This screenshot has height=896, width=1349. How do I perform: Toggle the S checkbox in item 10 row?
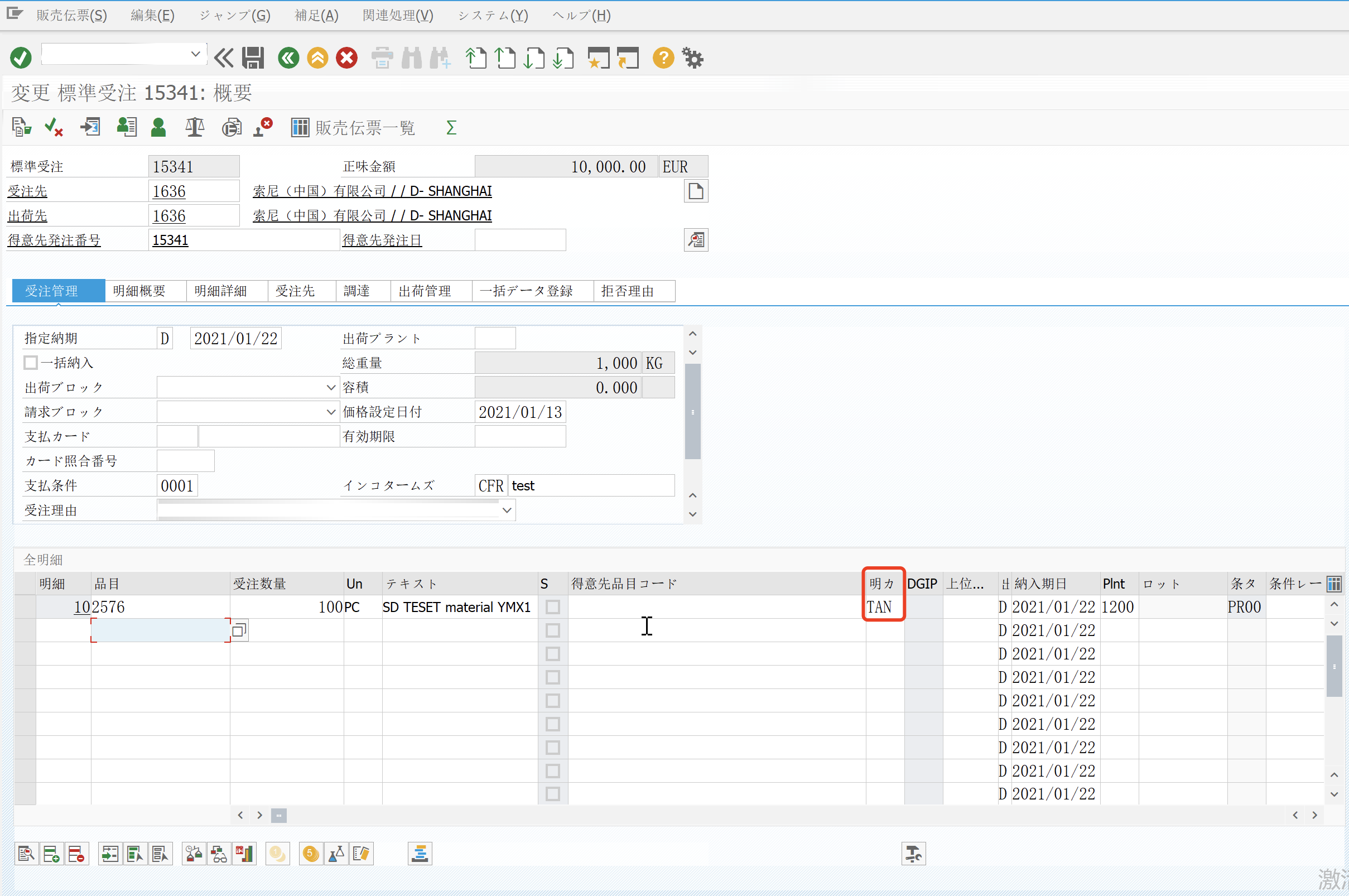point(552,607)
